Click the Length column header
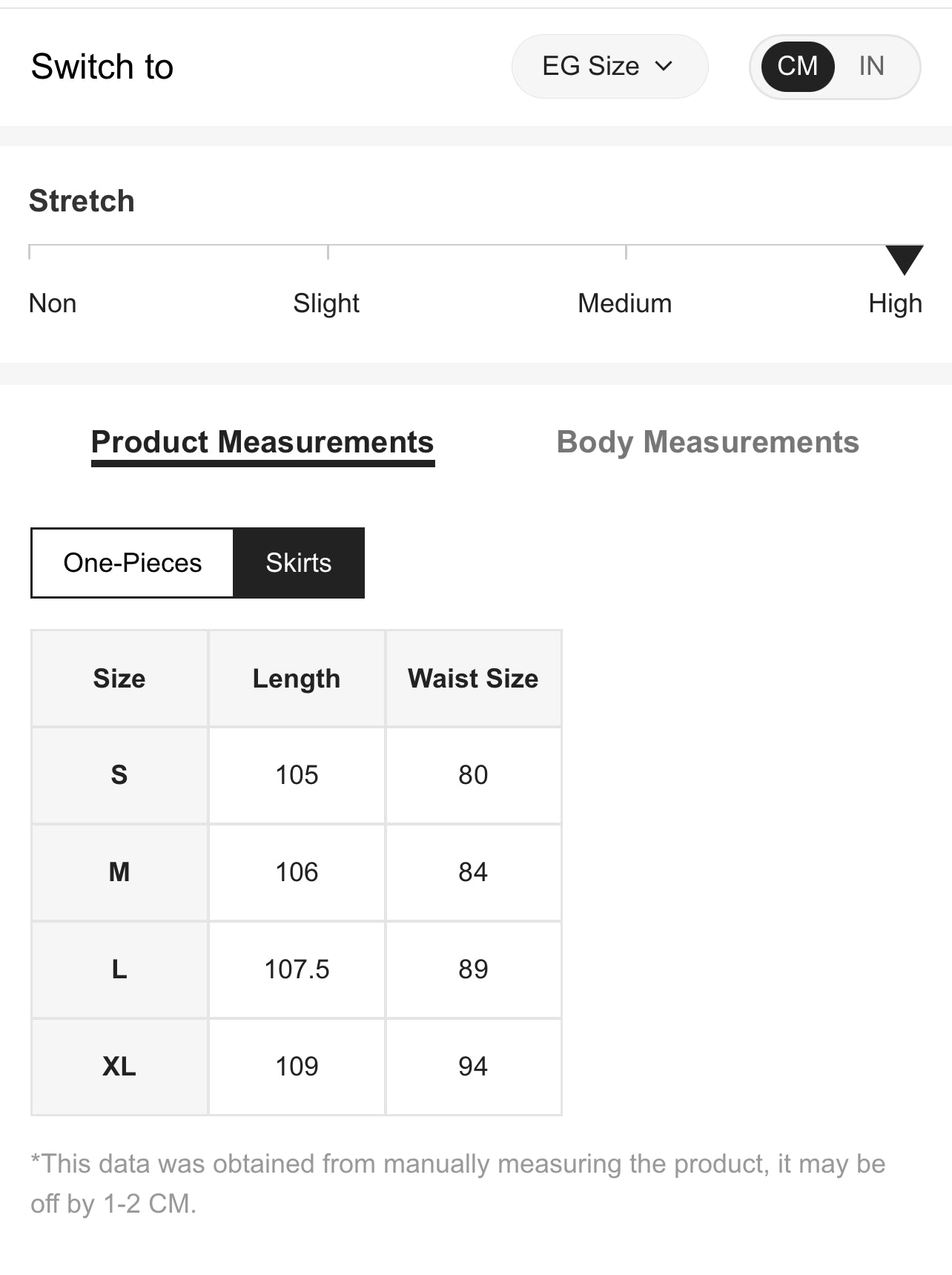 pyautogui.click(x=297, y=679)
